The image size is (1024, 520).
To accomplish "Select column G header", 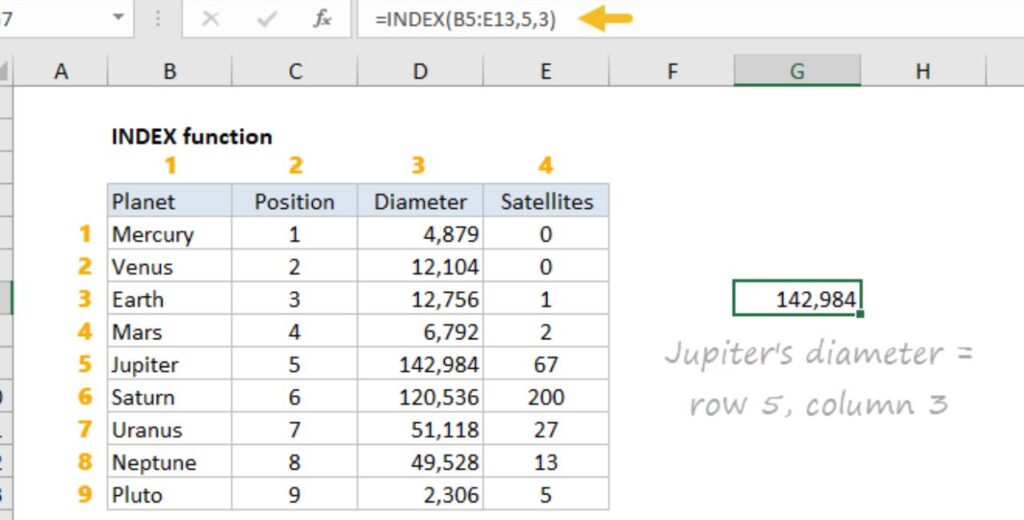I will pyautogui.click(x=797, y=71).
